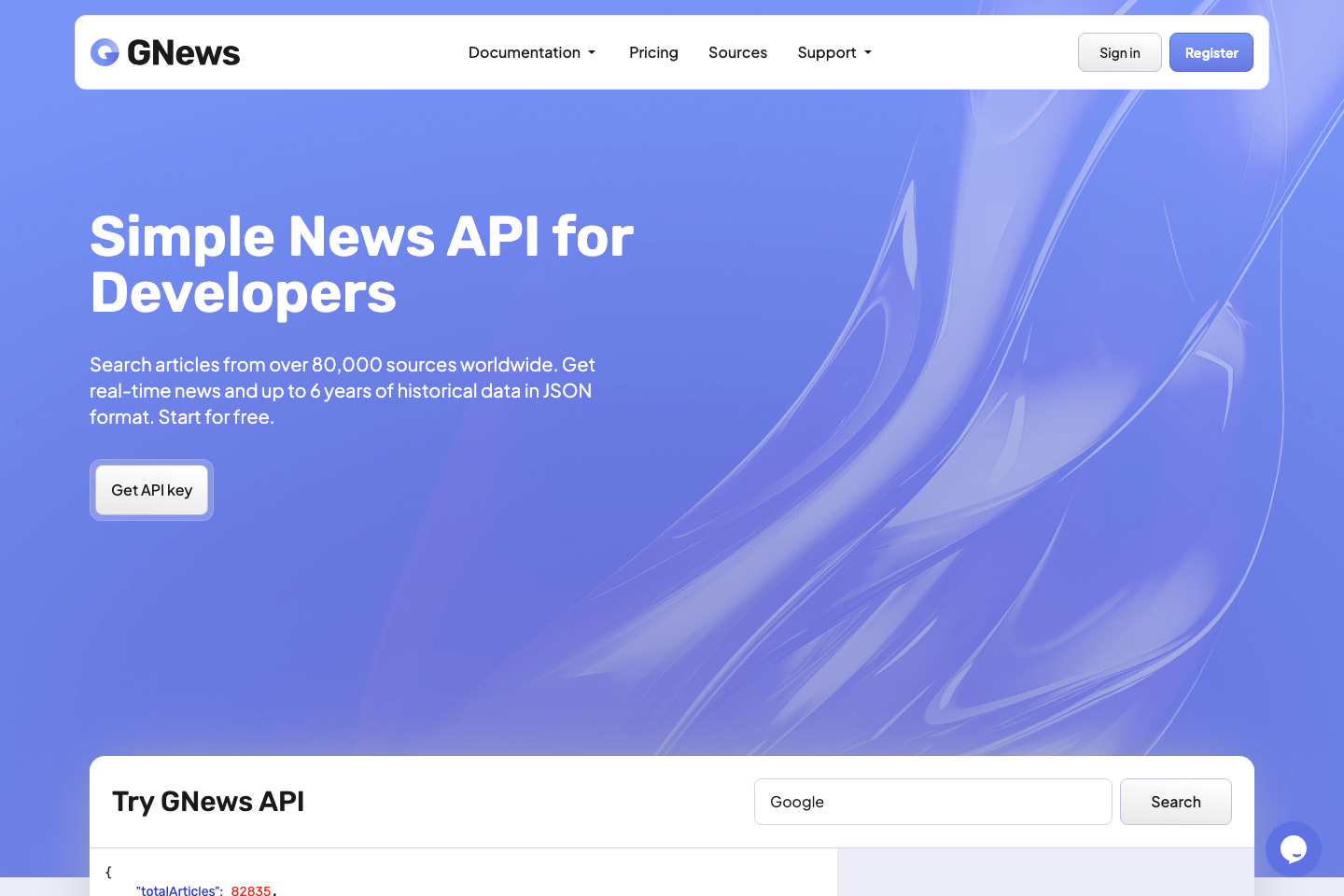
Task: Navigate to the Pricing page
Action: click(x=653, y=52)
